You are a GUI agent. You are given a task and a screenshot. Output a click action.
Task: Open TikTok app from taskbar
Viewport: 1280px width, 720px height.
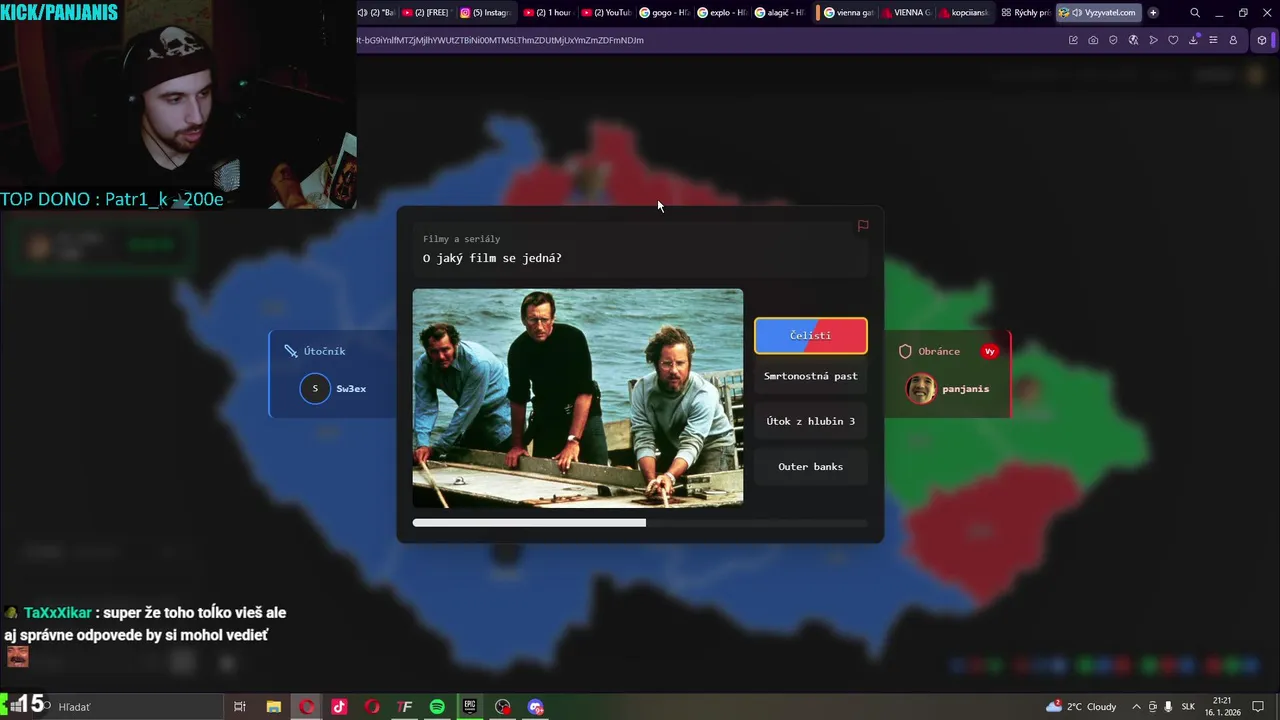coord(339,707)
